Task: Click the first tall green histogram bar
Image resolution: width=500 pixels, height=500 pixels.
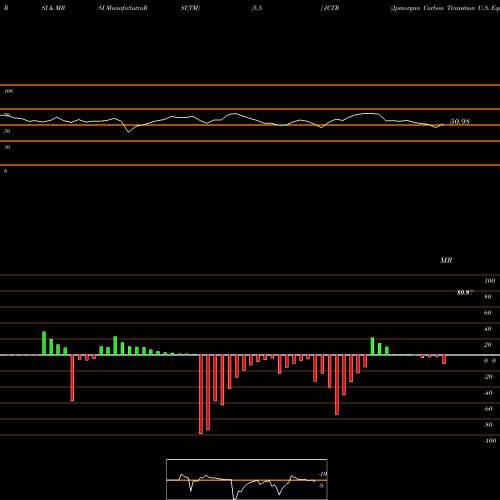Action: (x=44, y=343)
